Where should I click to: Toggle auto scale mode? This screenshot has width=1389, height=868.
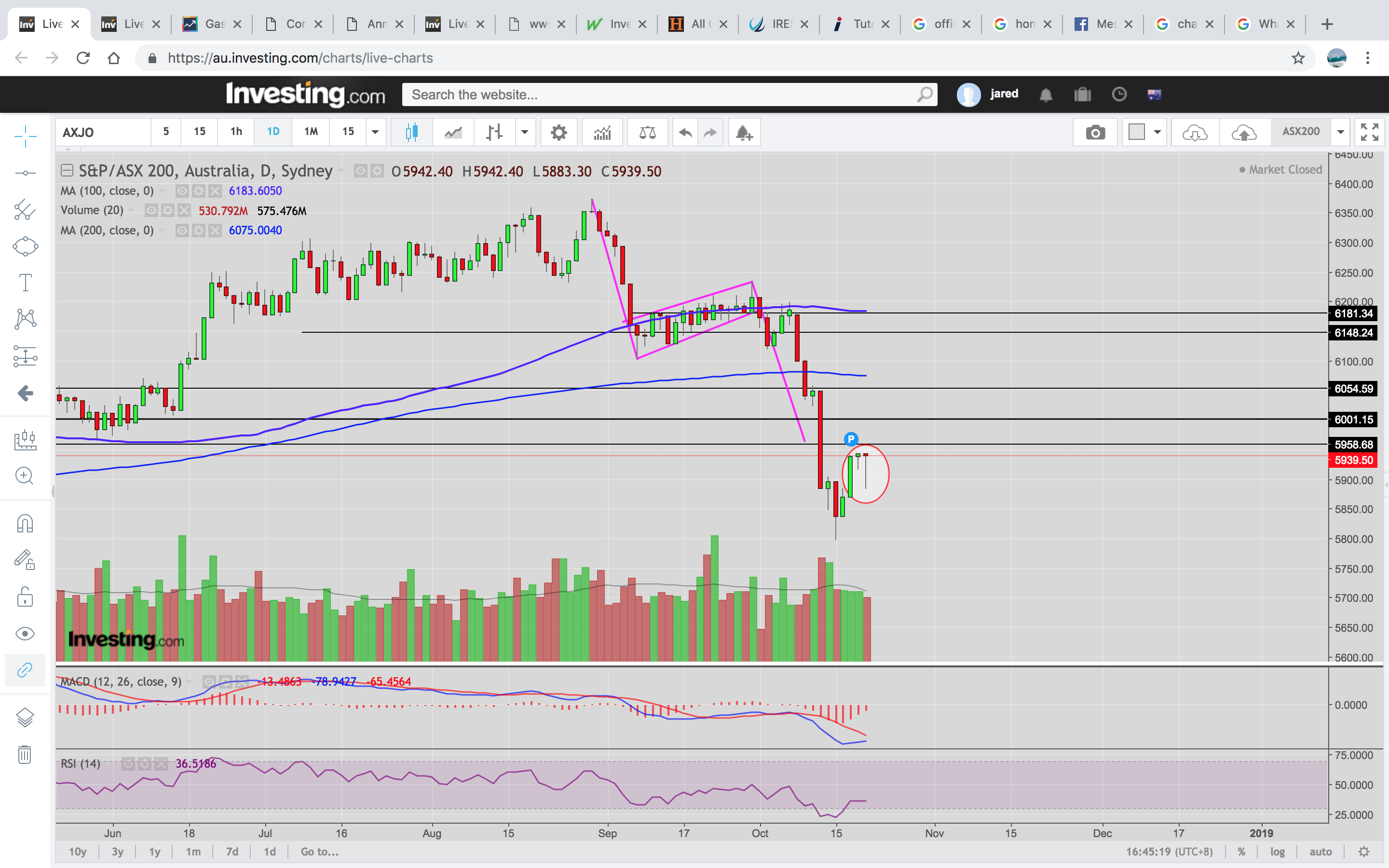click(x=1321, y=852)
